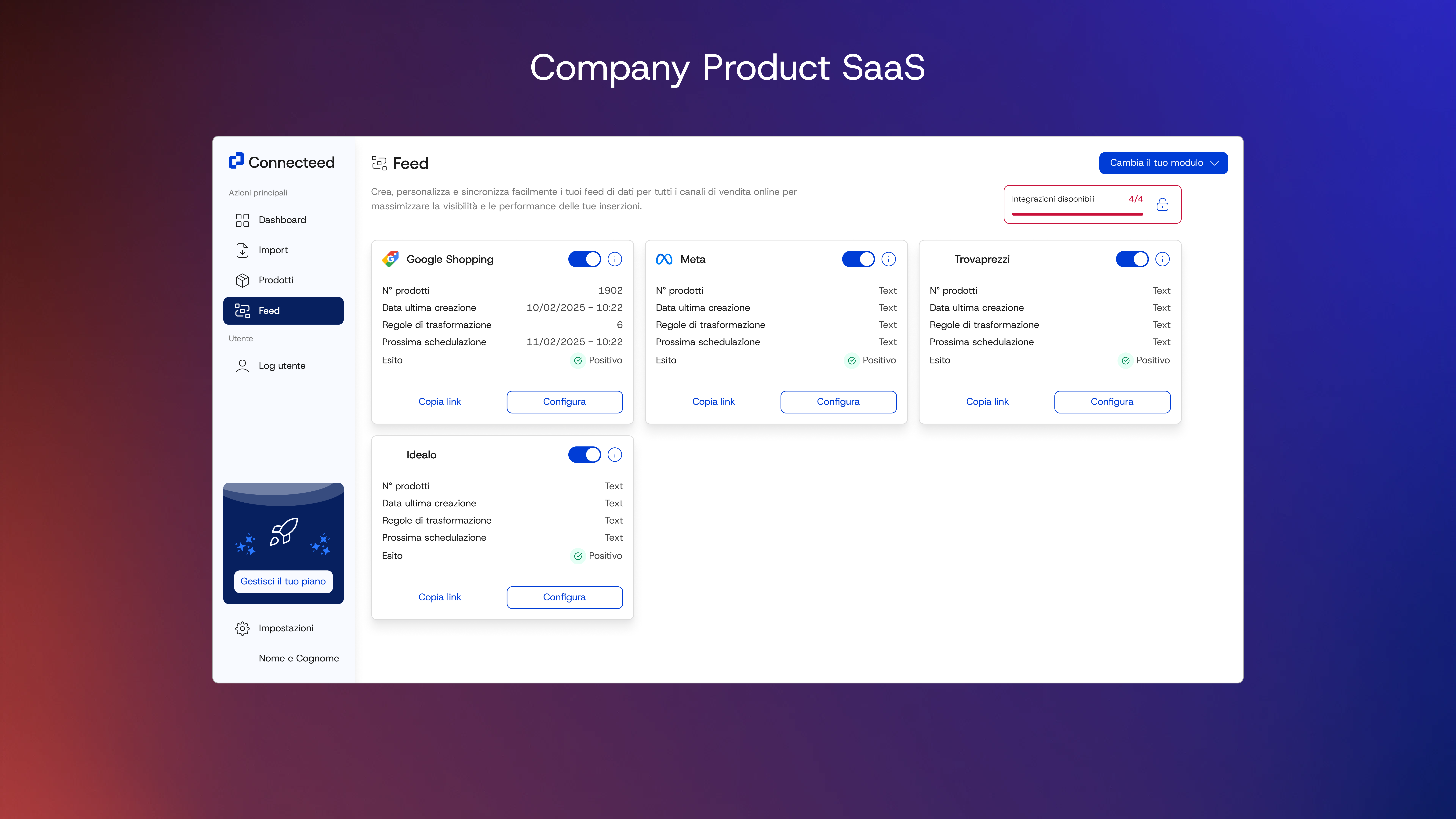Screen dimensions: 1456x819
Task: Open Log utente
Action: tap(283, 366)
